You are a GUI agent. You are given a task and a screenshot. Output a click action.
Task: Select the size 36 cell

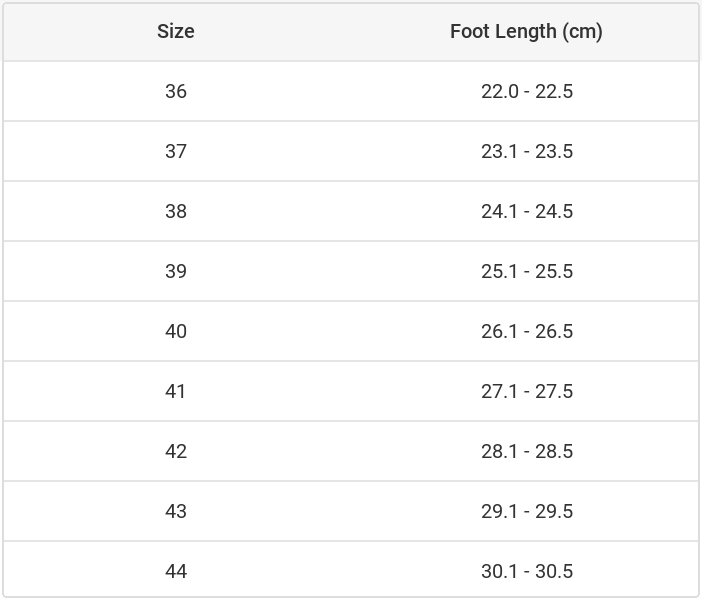click(x=176, y=91)
